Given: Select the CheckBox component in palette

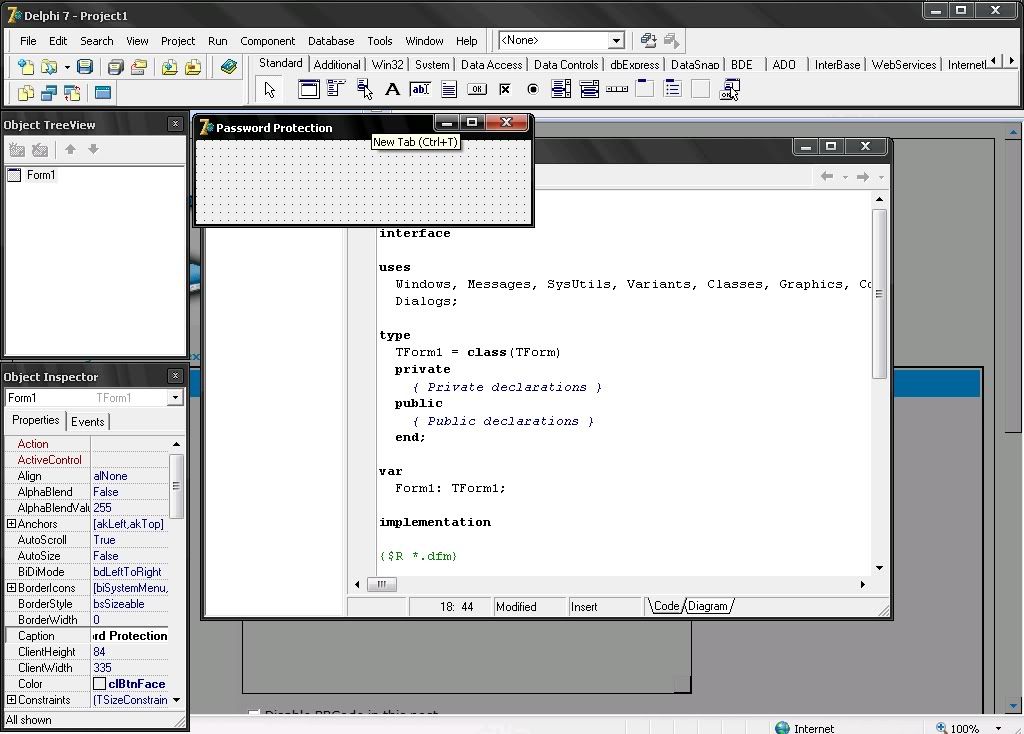Looking at the screenshot, I should 505,90.
